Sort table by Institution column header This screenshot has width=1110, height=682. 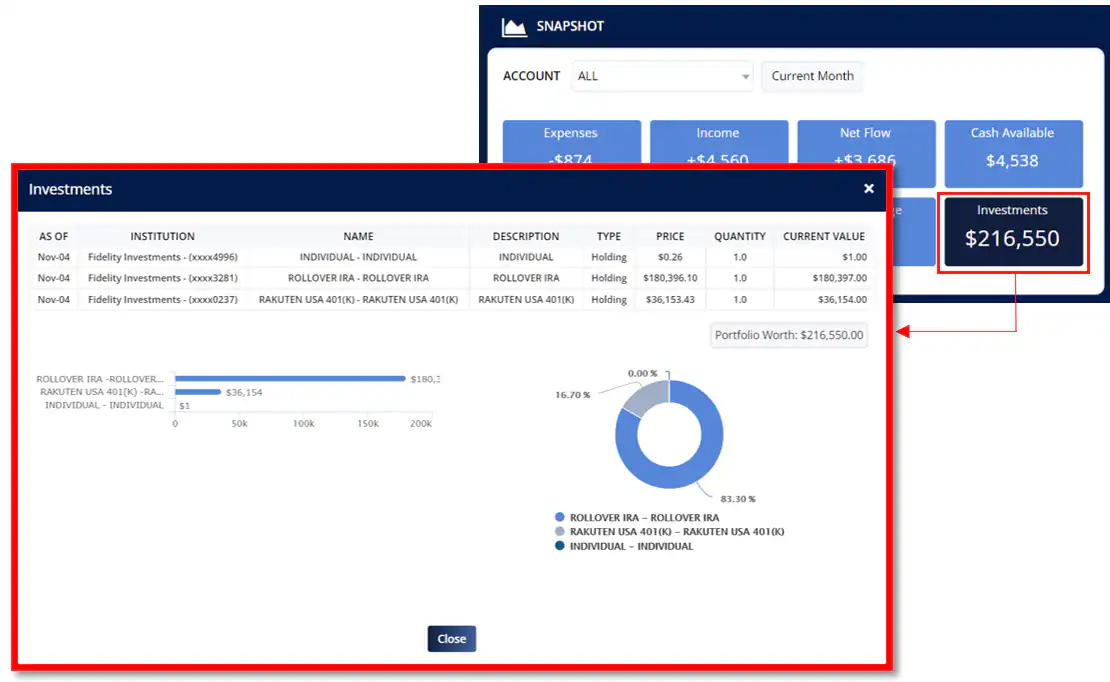pyautogui.click(x=162, y=237)
